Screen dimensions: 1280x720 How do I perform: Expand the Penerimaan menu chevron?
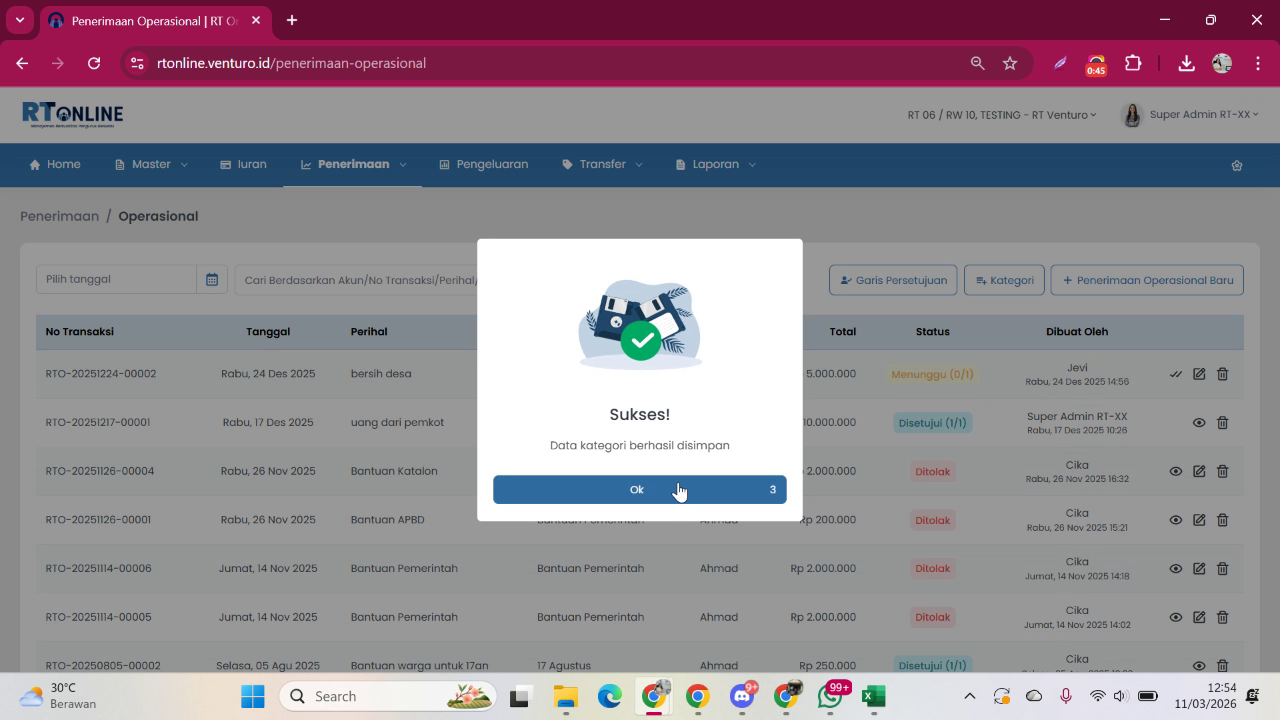point(403,165)
